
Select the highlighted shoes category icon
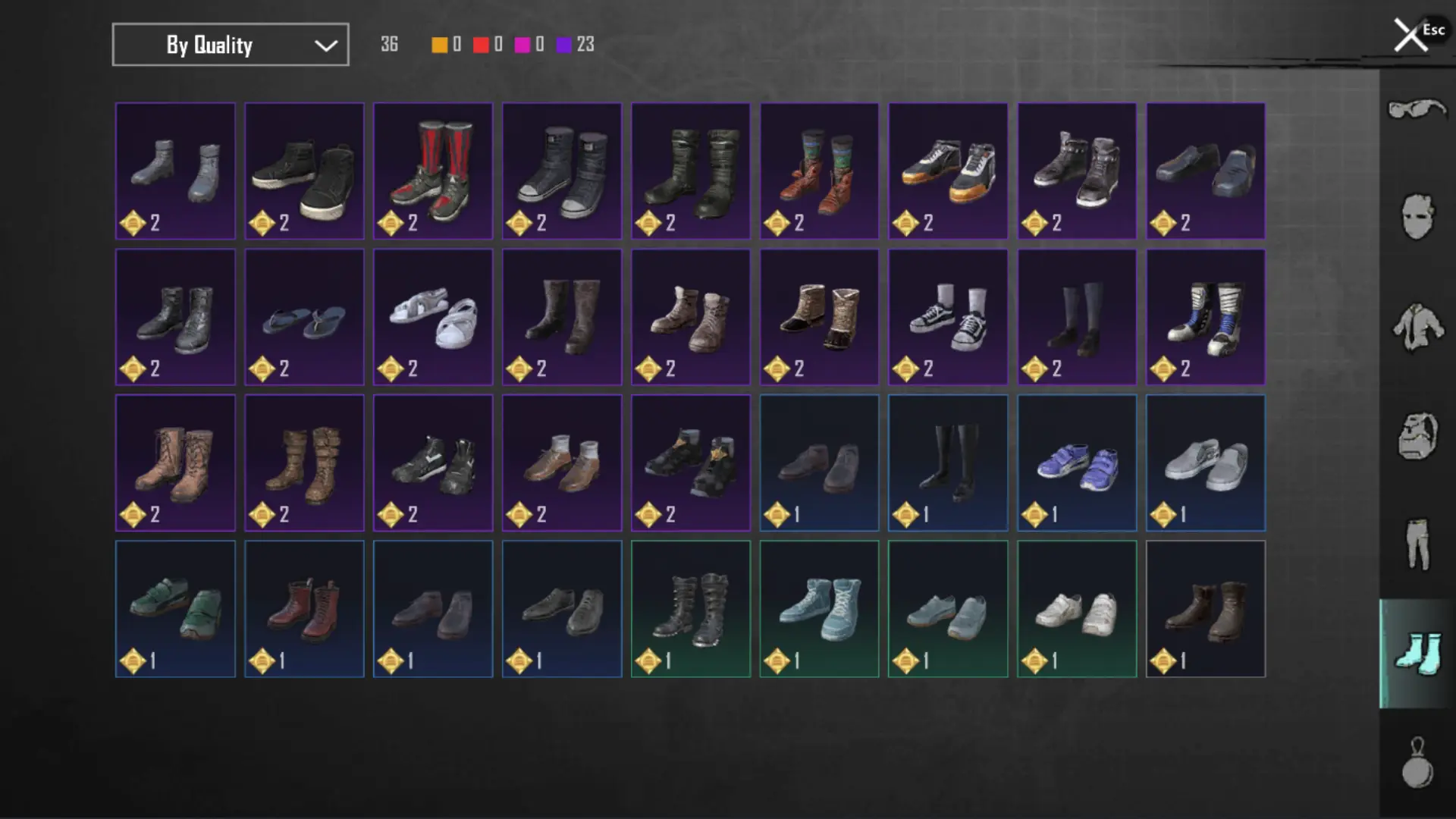pyautogui.click(x=1417, y=654)
